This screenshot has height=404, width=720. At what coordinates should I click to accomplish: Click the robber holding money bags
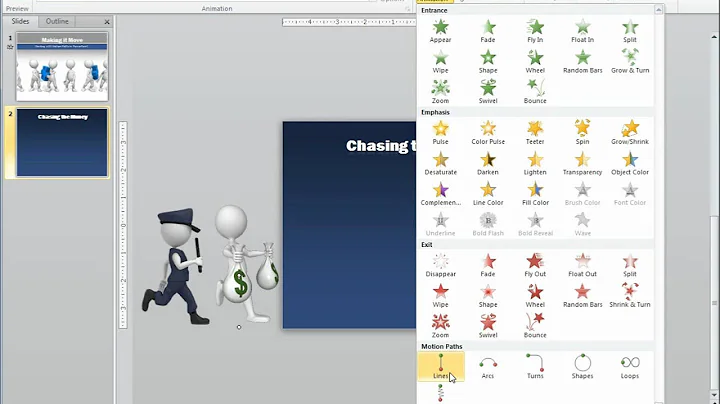[246, 264]
